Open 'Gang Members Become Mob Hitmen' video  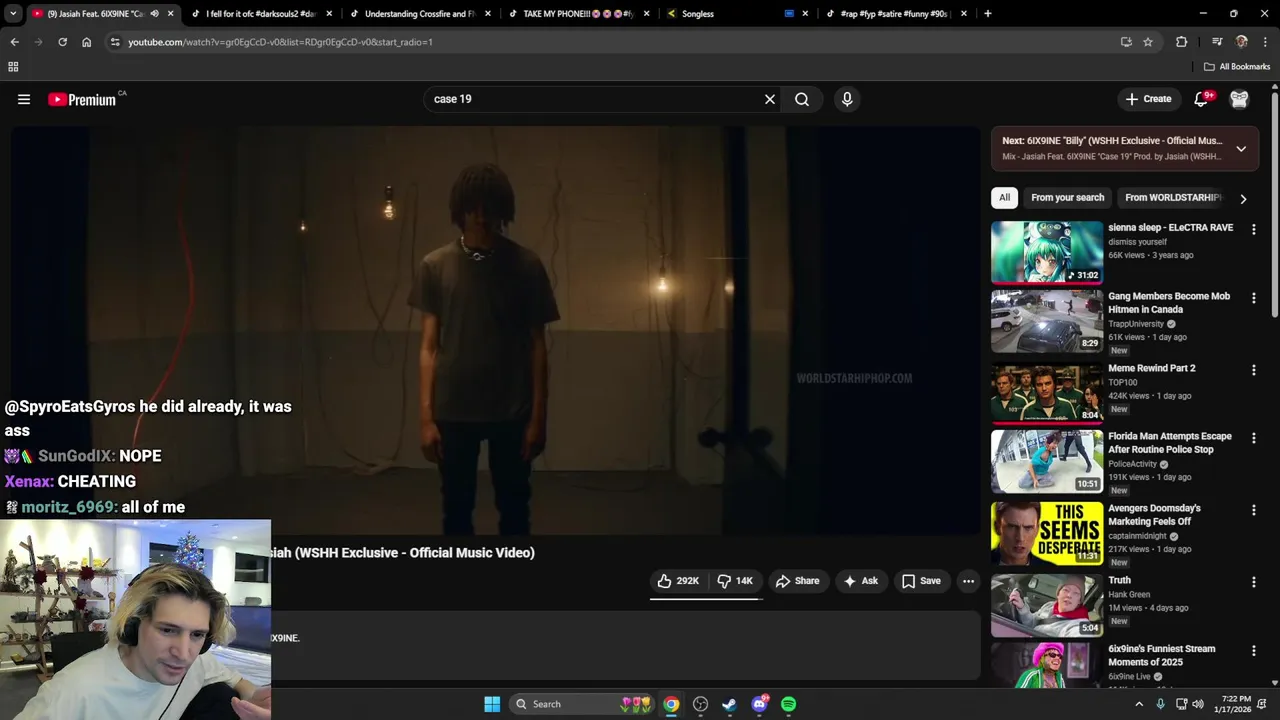pos(1047,322)
